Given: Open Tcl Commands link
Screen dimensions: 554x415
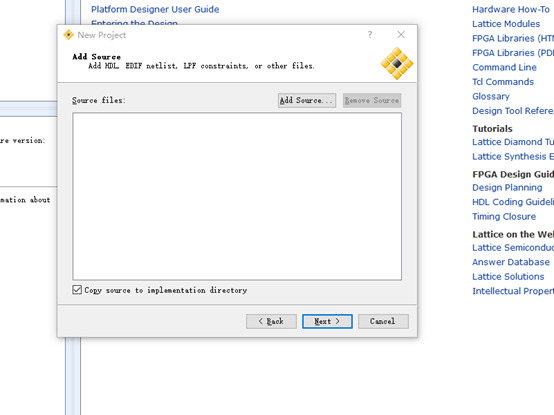Looking at the screenshot, I should tap(503, 82).
